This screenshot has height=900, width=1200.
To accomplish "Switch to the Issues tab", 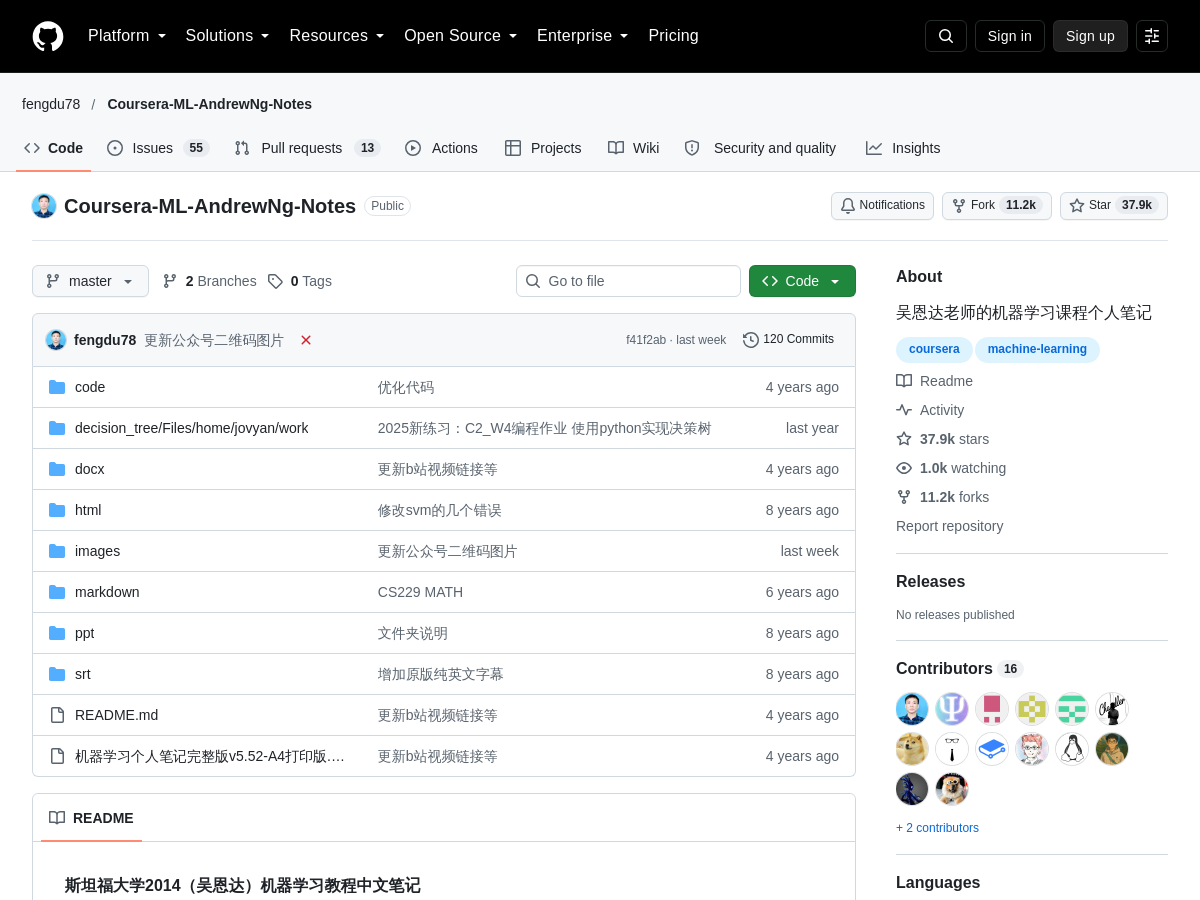I will tap(158, 148).
